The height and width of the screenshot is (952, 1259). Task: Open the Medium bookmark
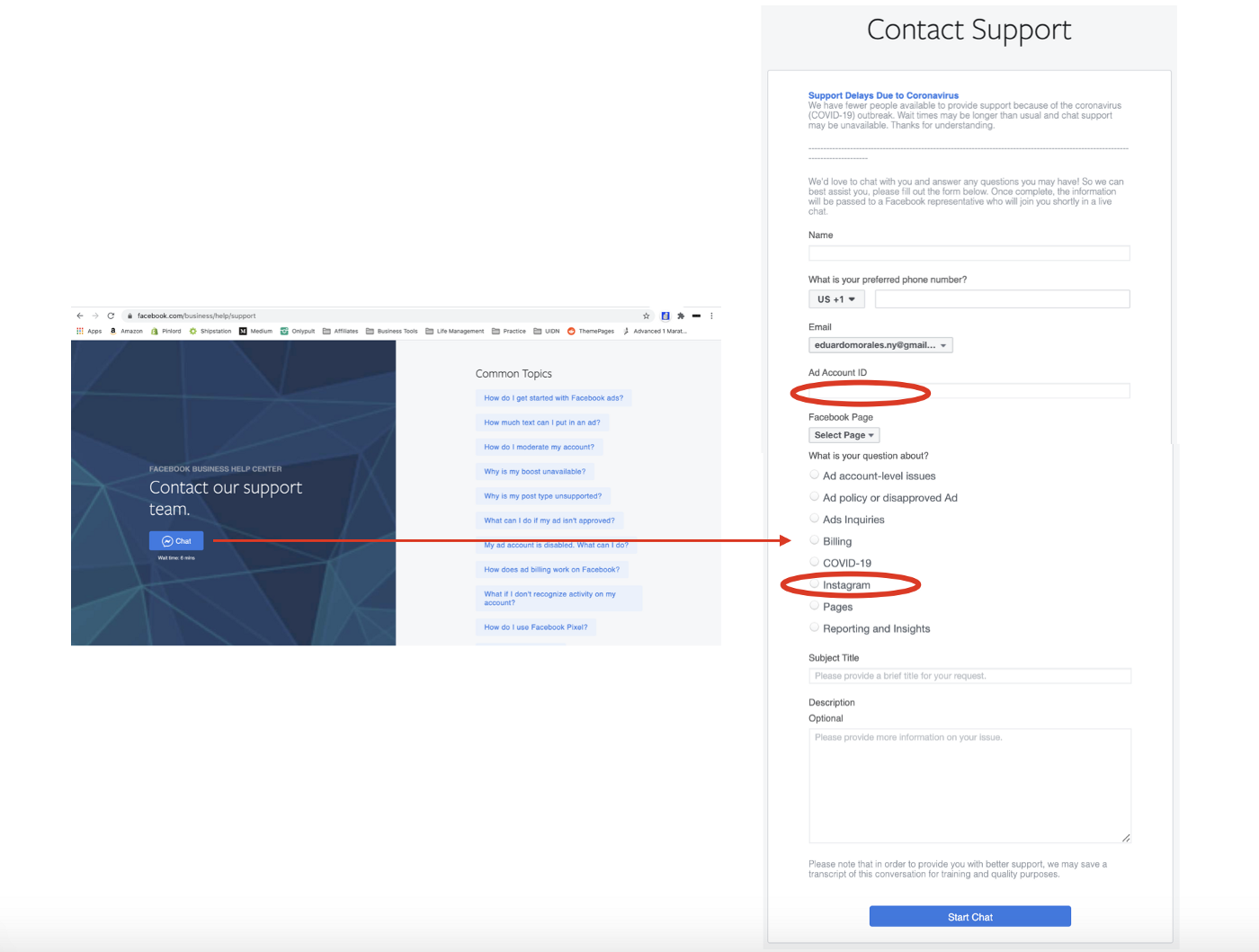coord(255,331)
